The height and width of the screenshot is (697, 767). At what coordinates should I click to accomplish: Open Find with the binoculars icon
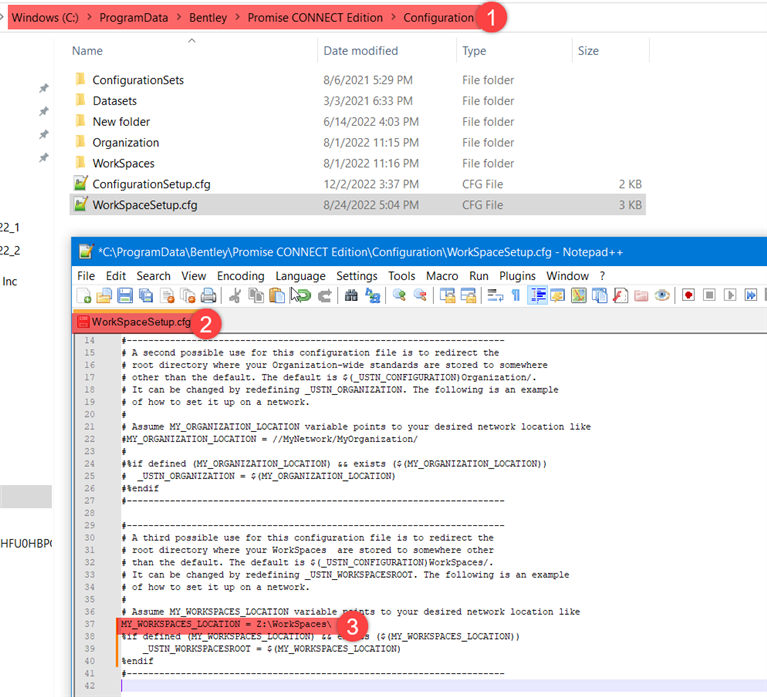pyautogui.click(x=351, y=295)
